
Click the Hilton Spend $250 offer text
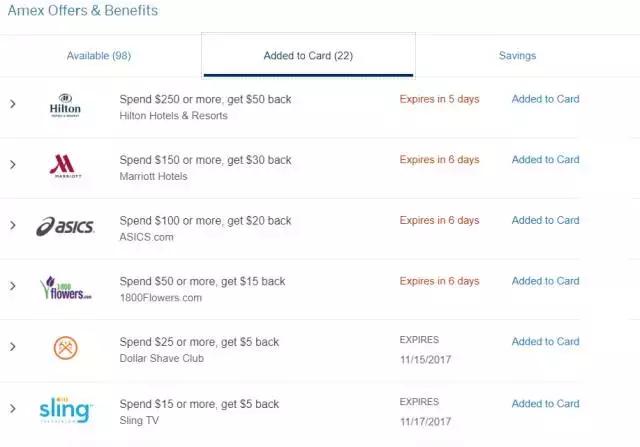click(205, 100)
